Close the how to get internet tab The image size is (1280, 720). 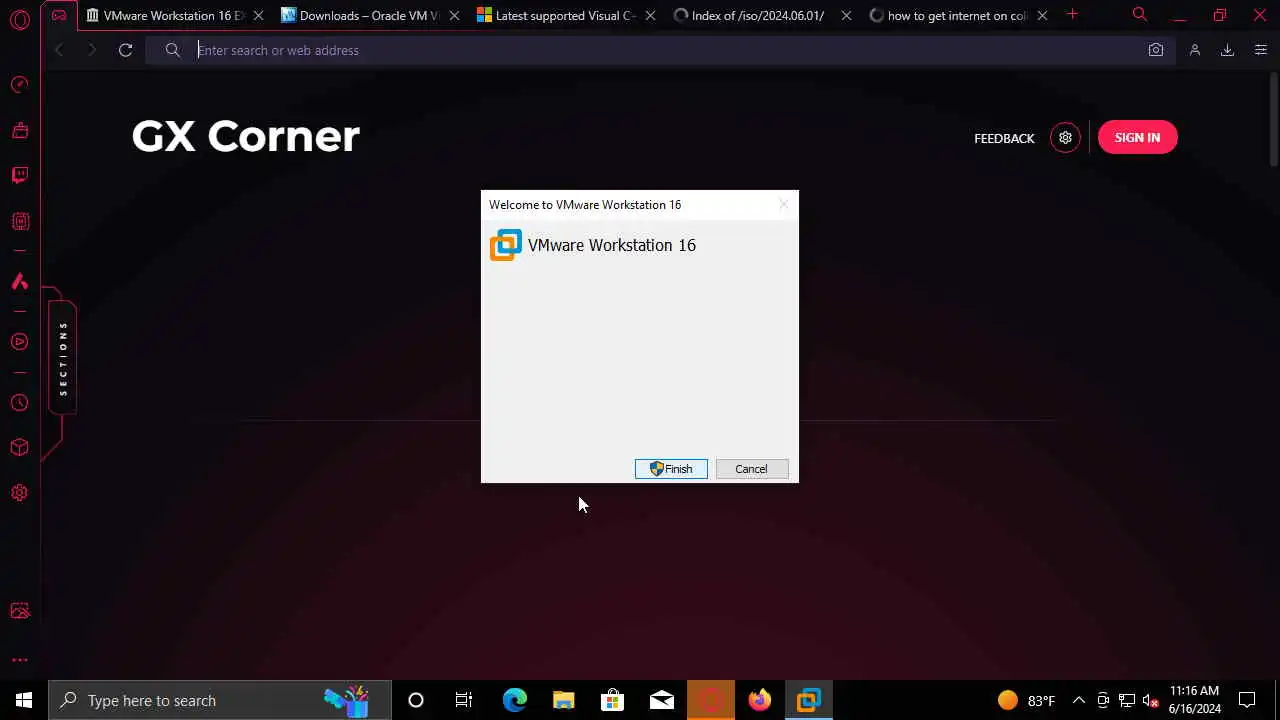tap(1042, 15)
